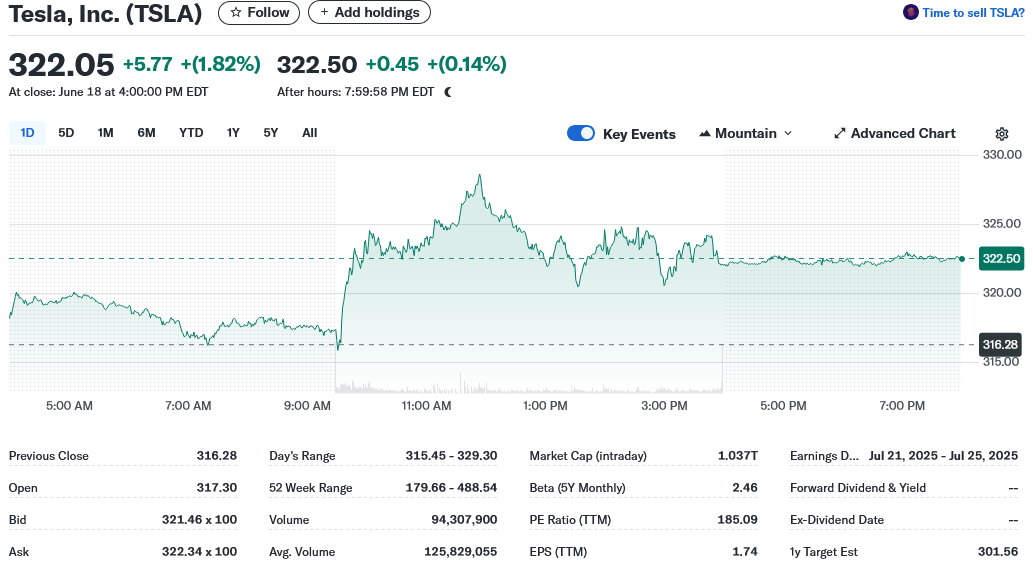Click the Avg. Volume value 125,829,055

pyautogui.click(x=461, y=552)
